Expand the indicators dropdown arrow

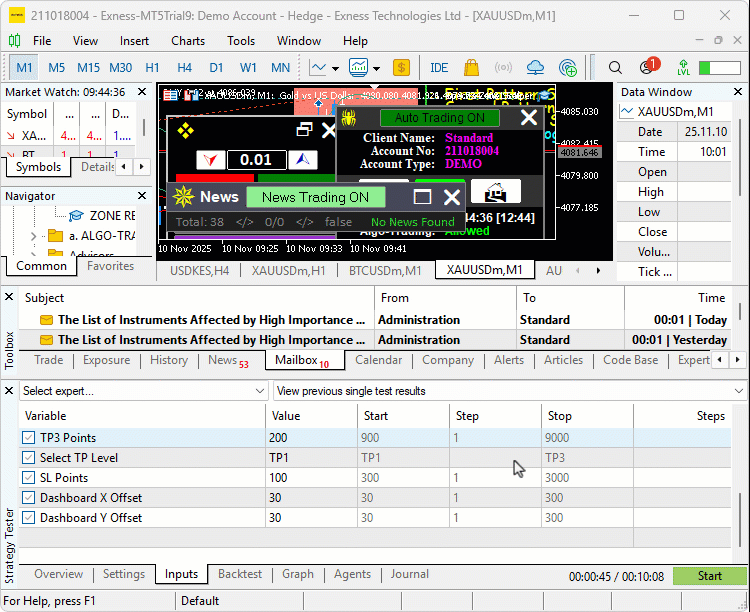(x=376, y=68)
